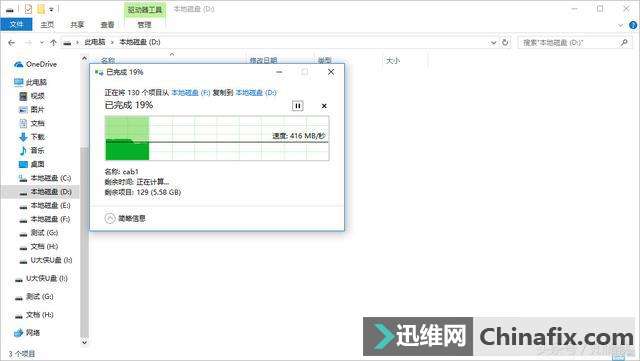This screenshot has height=361, width=640.
Task: Select 本地磁盘 (C:) drive in sidebar
Action: point(45,178)
